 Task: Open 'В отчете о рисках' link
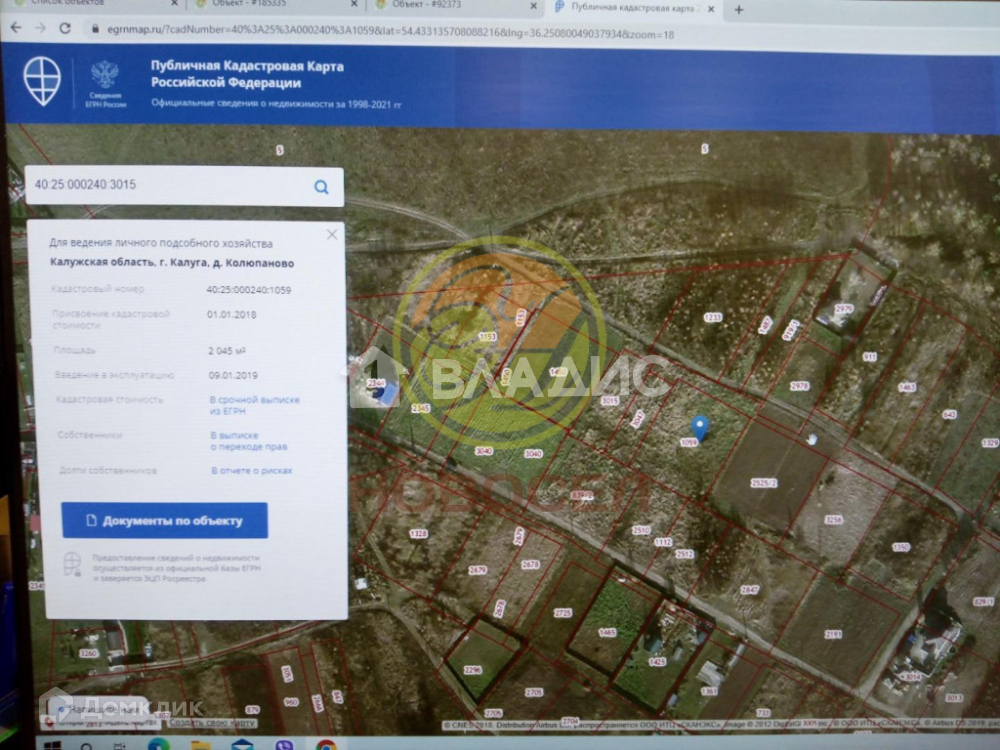tap(251, 470)
